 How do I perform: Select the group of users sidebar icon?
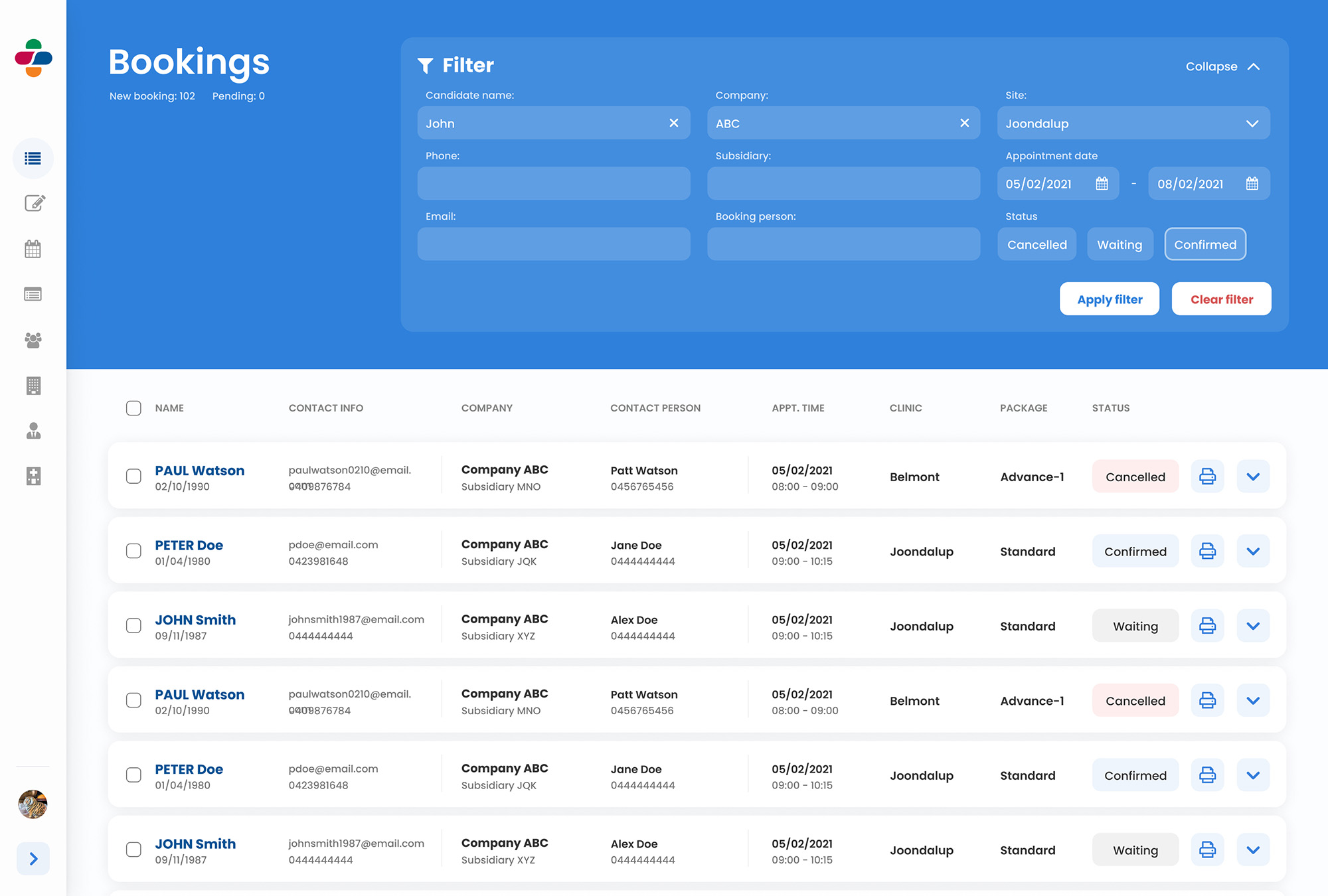[33, 340]
